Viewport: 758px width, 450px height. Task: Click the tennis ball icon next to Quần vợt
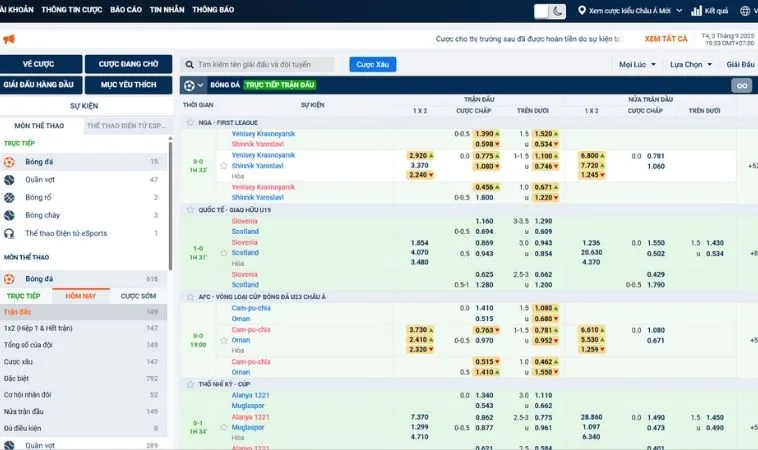9,180
